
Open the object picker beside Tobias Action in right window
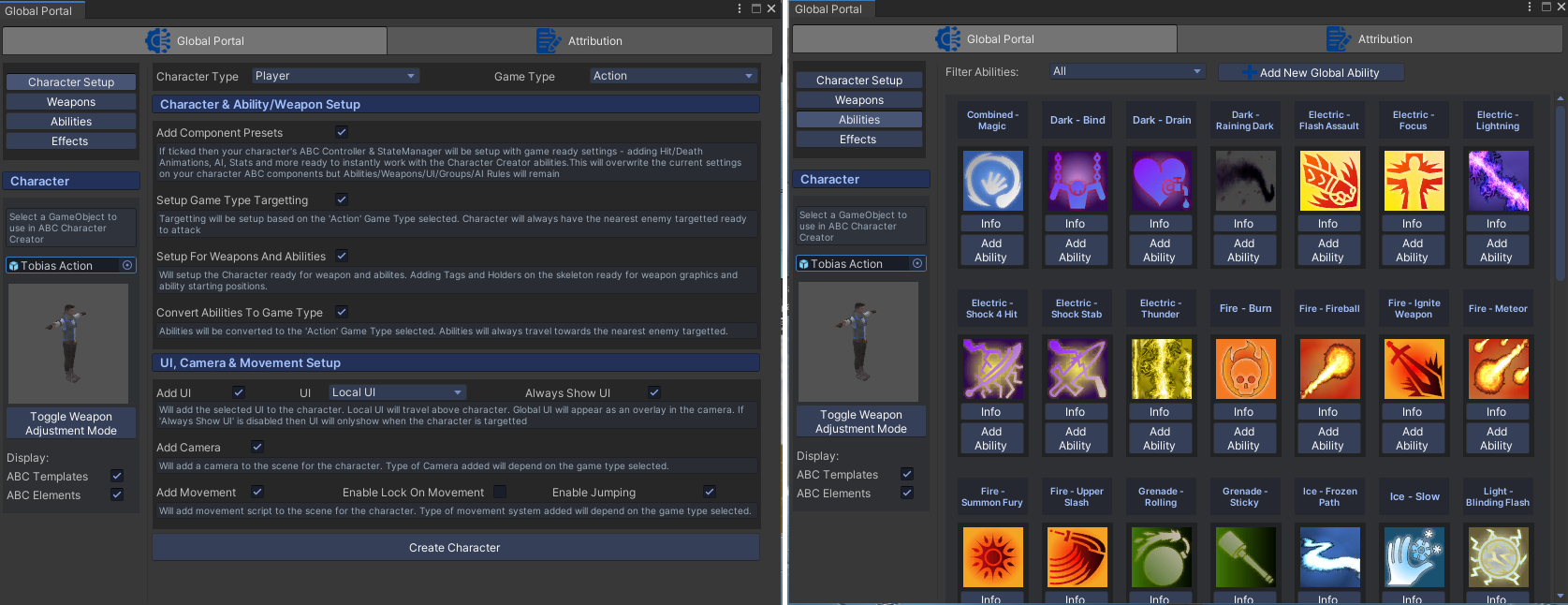point(917,264)
